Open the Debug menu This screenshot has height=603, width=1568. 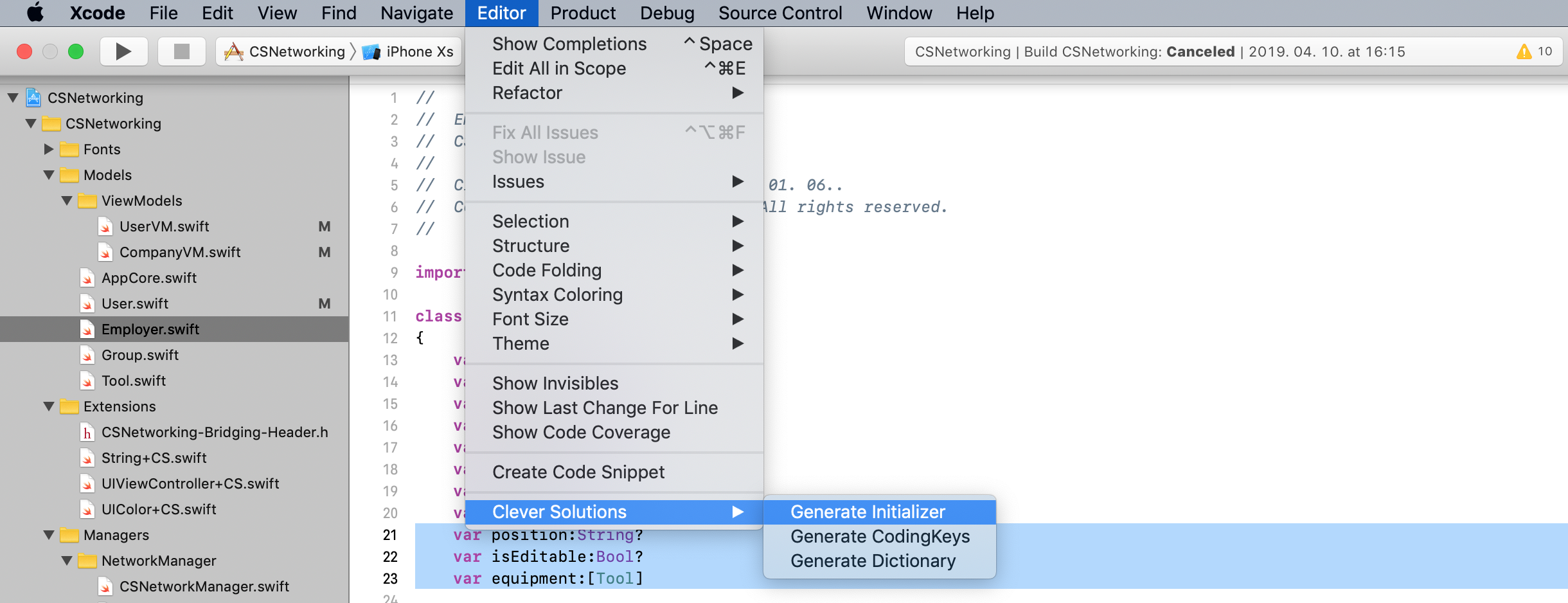667,13
